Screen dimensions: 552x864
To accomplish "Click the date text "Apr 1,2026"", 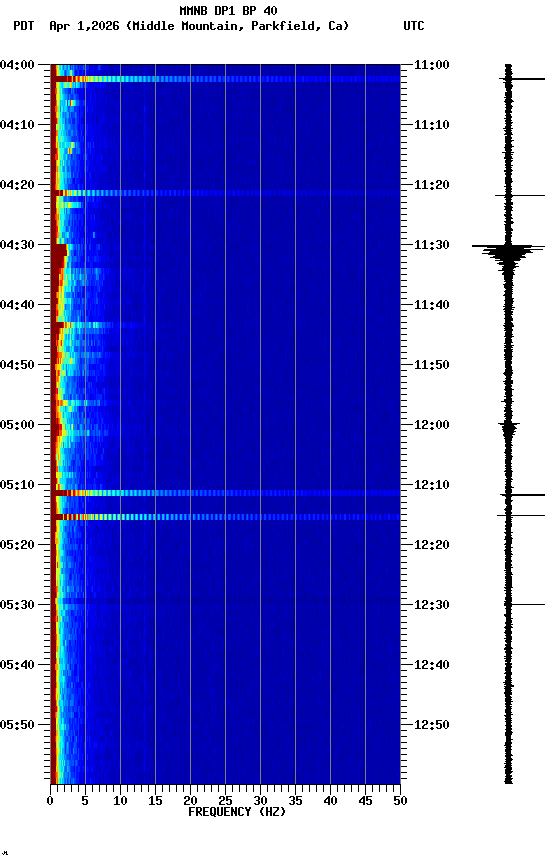I will coord(84,26).
